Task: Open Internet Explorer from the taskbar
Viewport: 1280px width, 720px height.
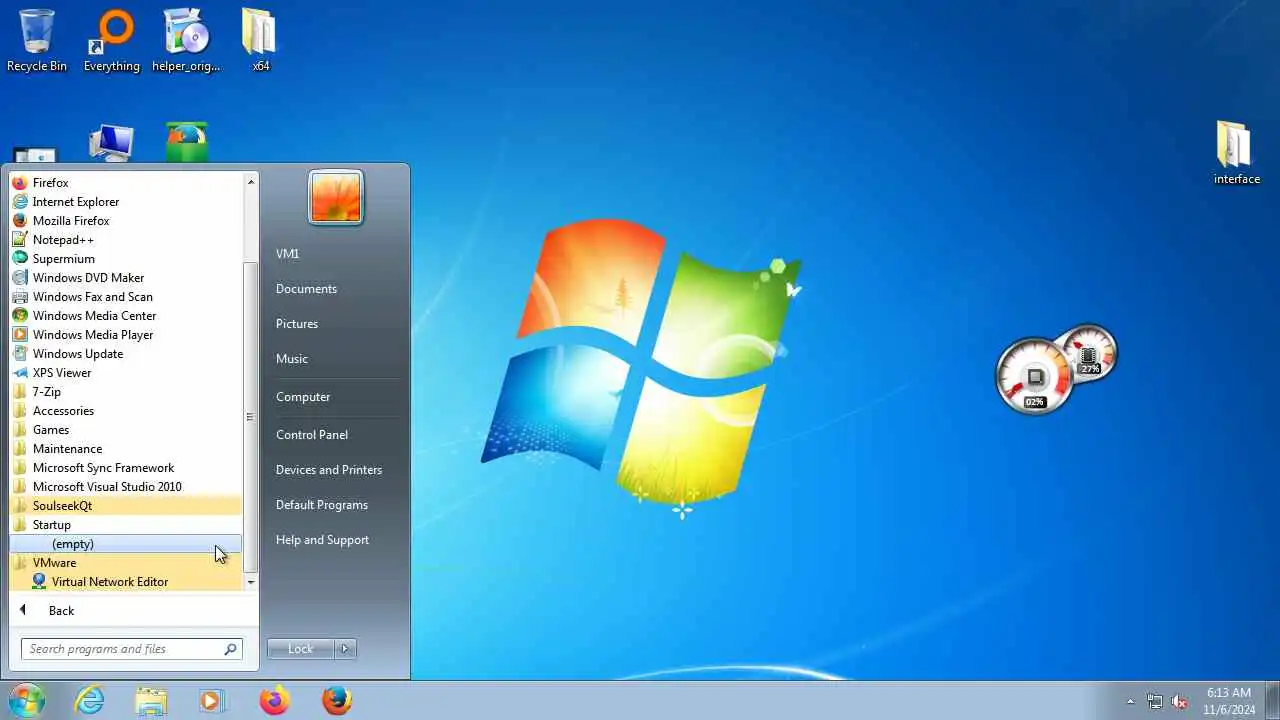Action: pos(90,700)
